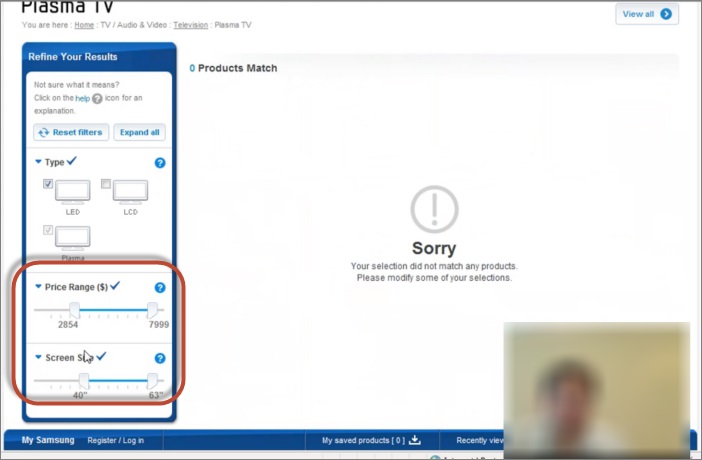The height and width of the screenshot is (460, 702).
Task: Toggle the Plasma type checkbox
Action: point(48,230)
